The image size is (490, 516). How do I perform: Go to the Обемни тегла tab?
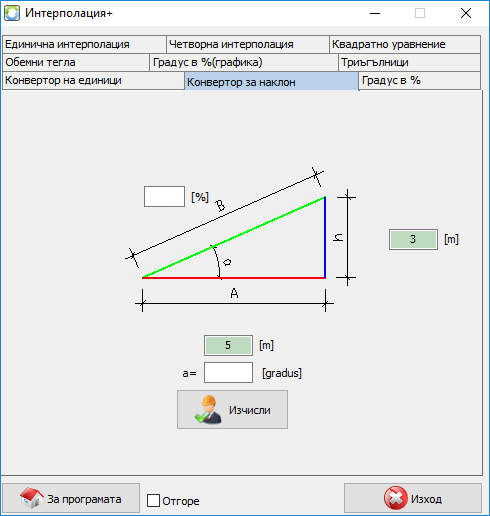(x=76, y=62)
